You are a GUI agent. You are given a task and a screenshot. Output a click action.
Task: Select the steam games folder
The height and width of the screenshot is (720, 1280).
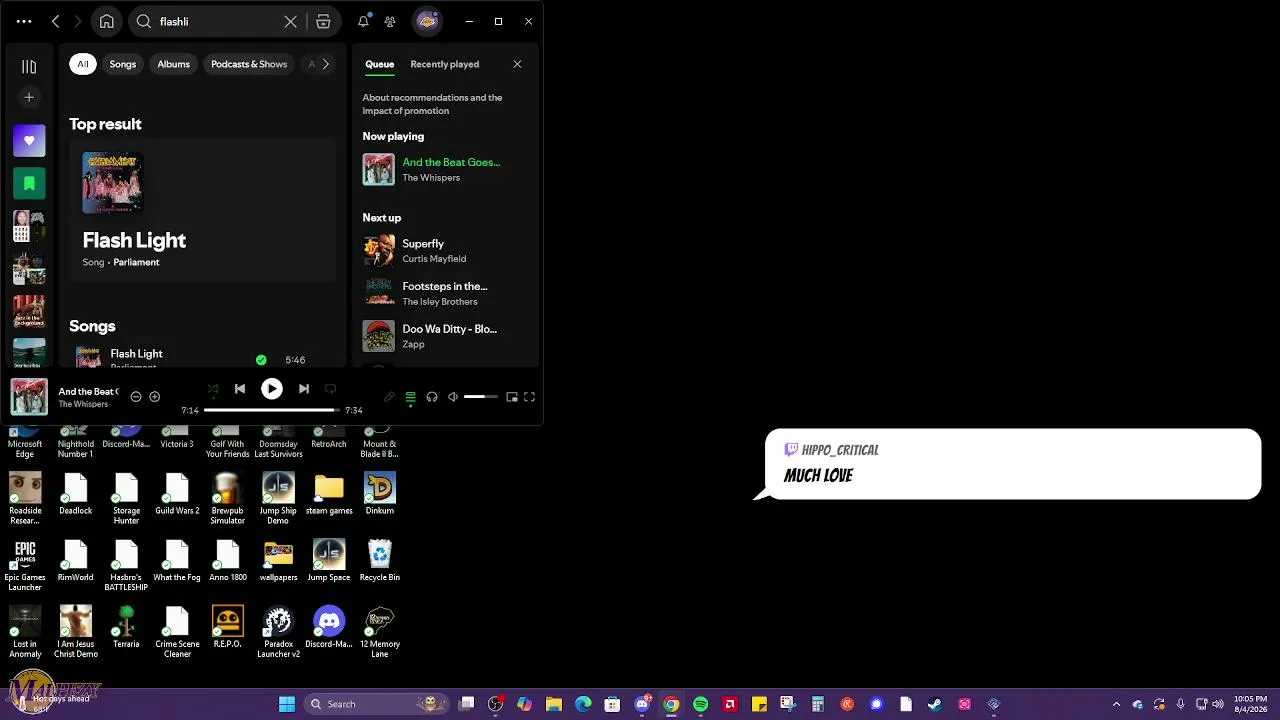pyautogui.click(x=329, y=495)
